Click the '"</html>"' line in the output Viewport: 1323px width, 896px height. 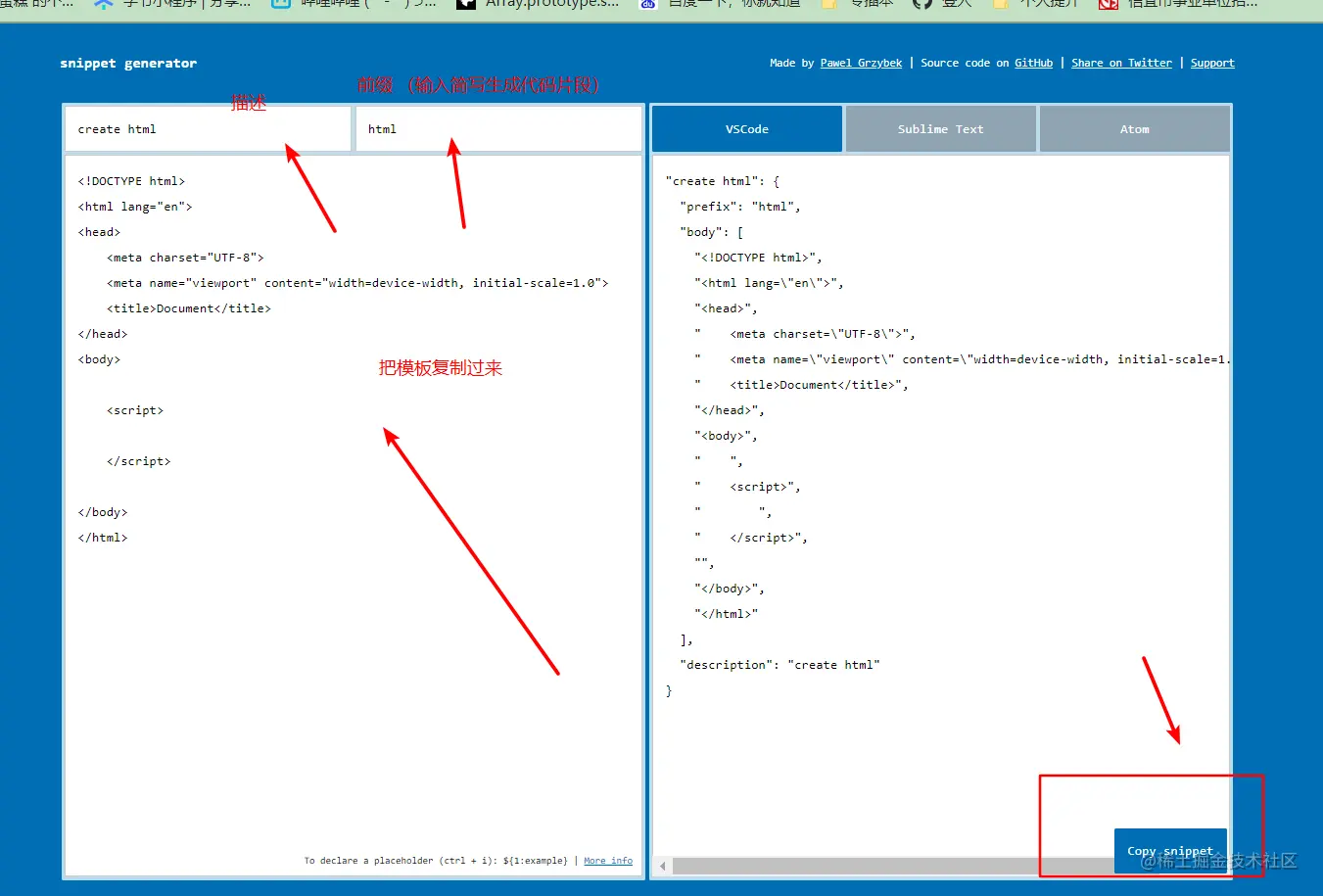pyautogui.click(x=726, y=614)
